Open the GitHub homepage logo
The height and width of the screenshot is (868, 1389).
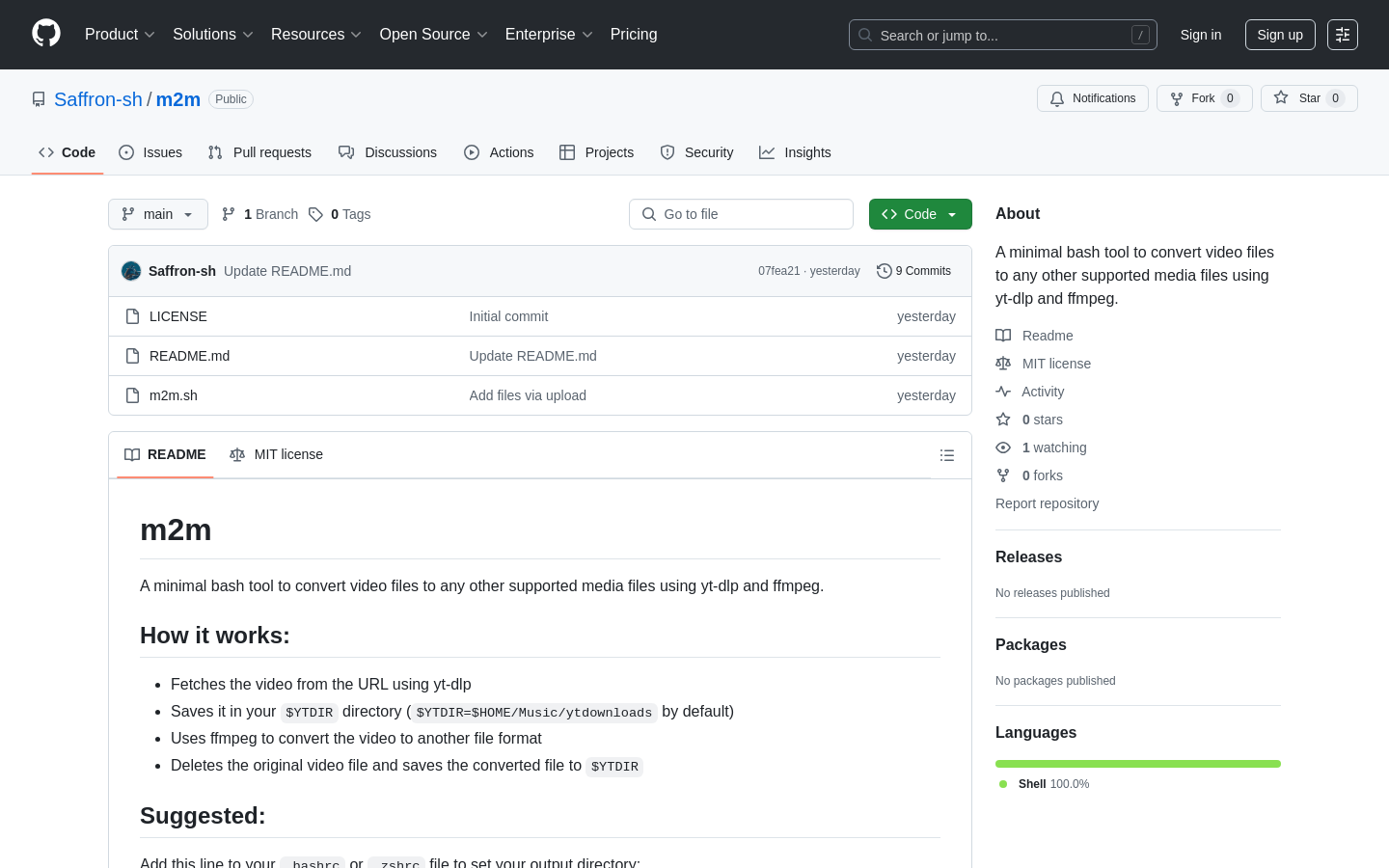46,34
